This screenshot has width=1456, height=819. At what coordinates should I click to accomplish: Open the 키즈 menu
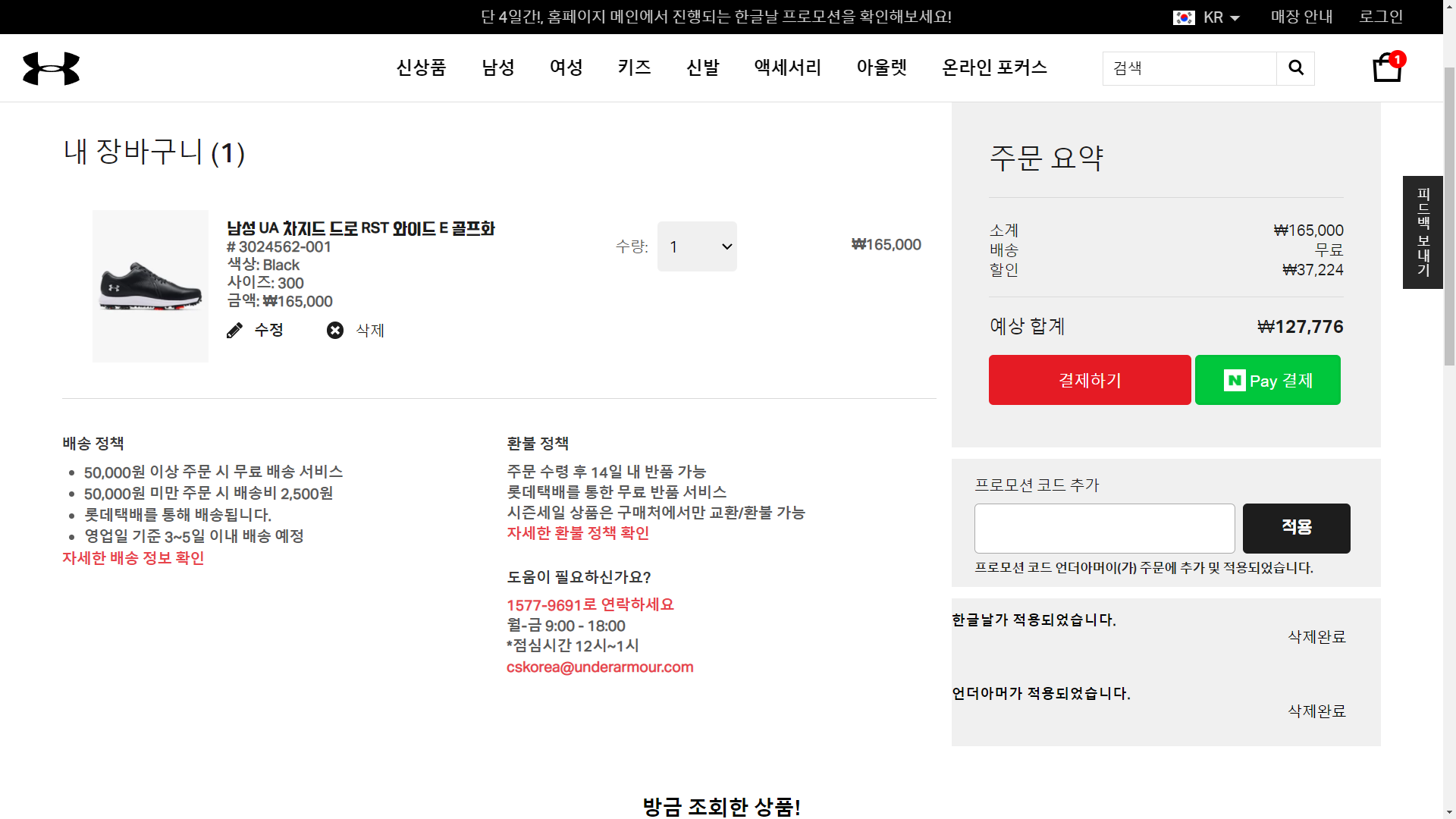635,67
